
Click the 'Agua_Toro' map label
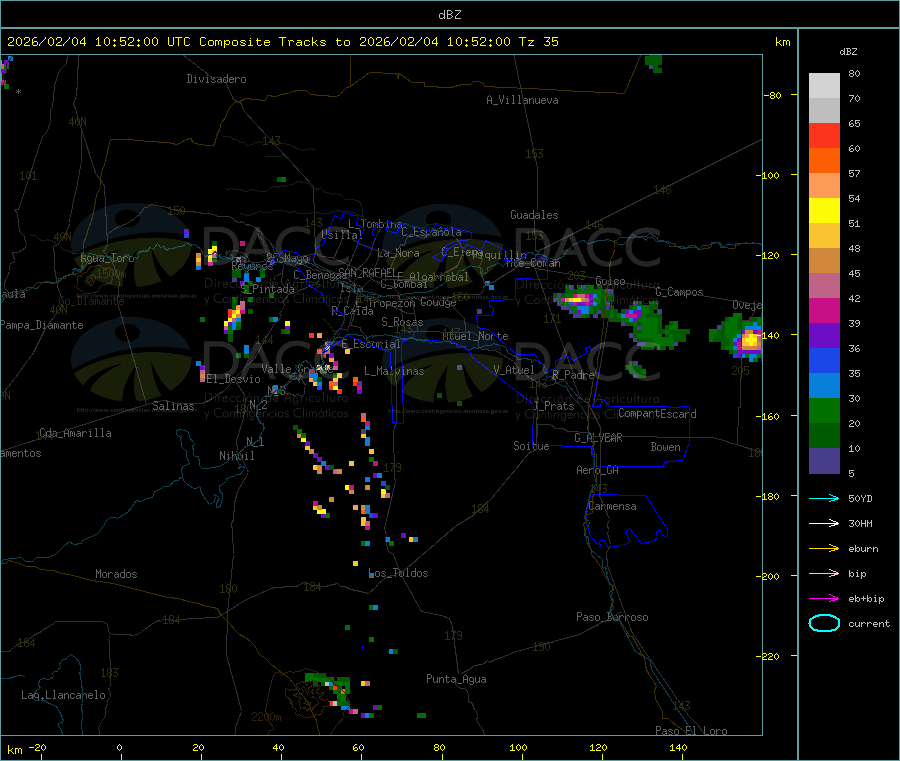point(107,258)
